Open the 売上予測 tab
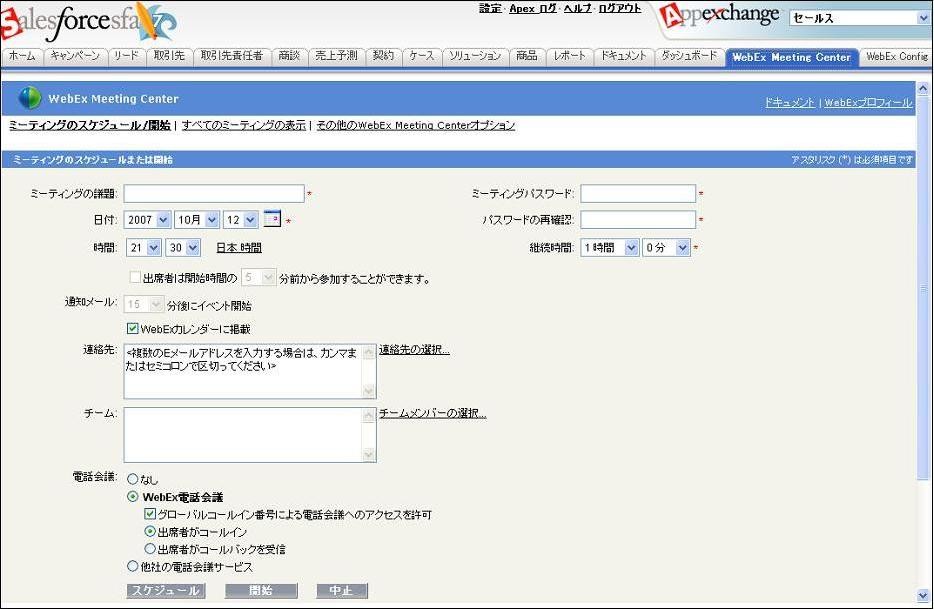The height and width of the screenshot is (609, 934). pyautogui.click(x=336, y=57)
